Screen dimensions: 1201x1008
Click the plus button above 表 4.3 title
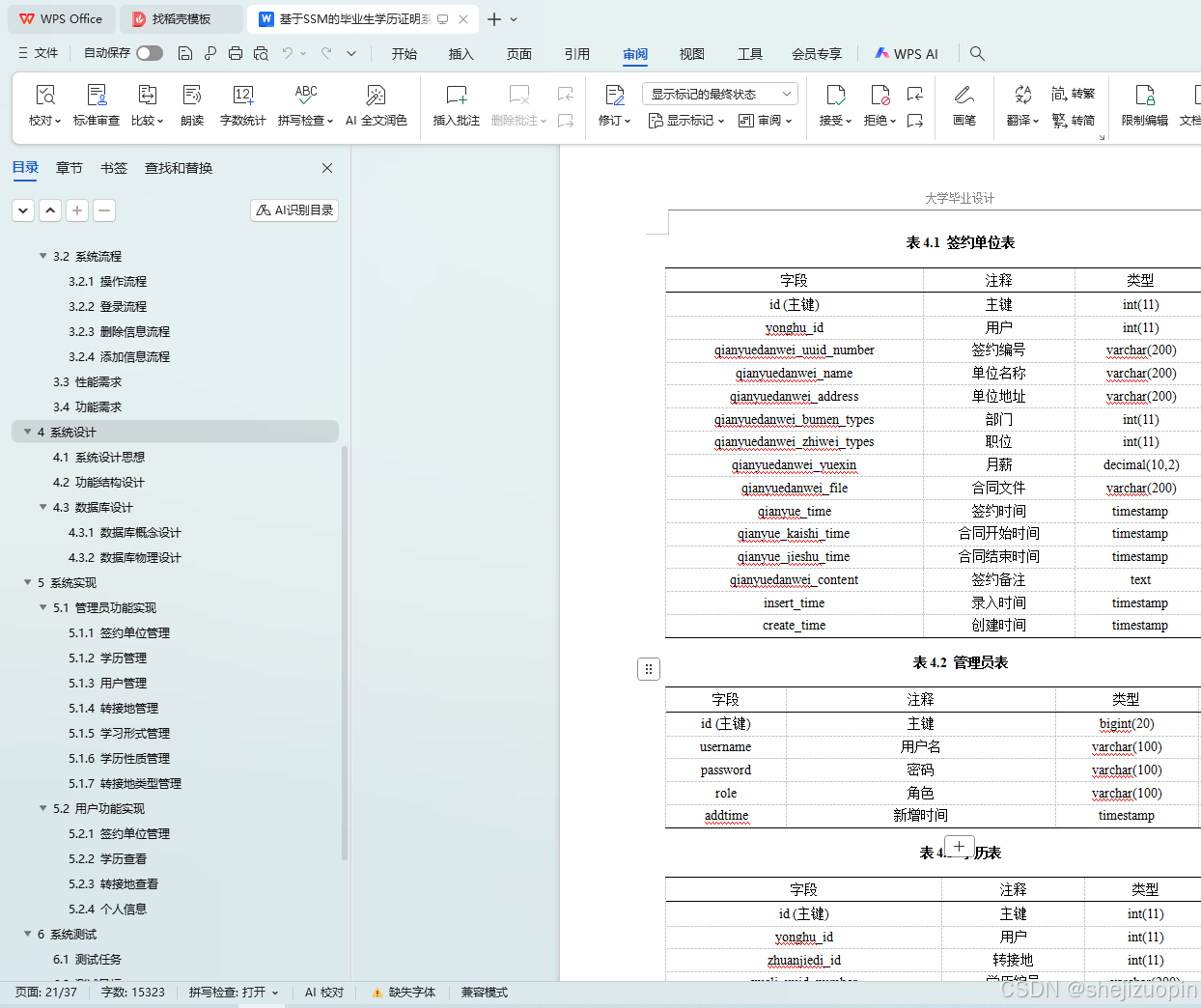pos(959,847)
